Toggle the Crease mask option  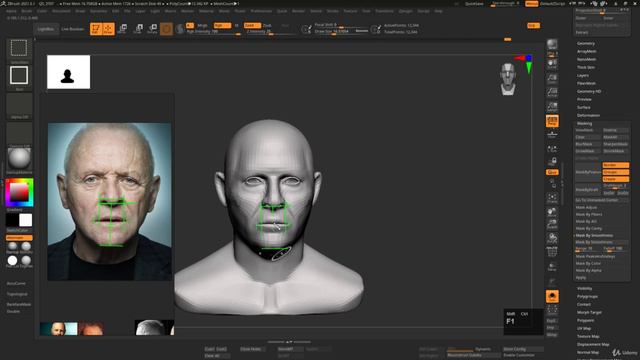click(x=616, y=179)
